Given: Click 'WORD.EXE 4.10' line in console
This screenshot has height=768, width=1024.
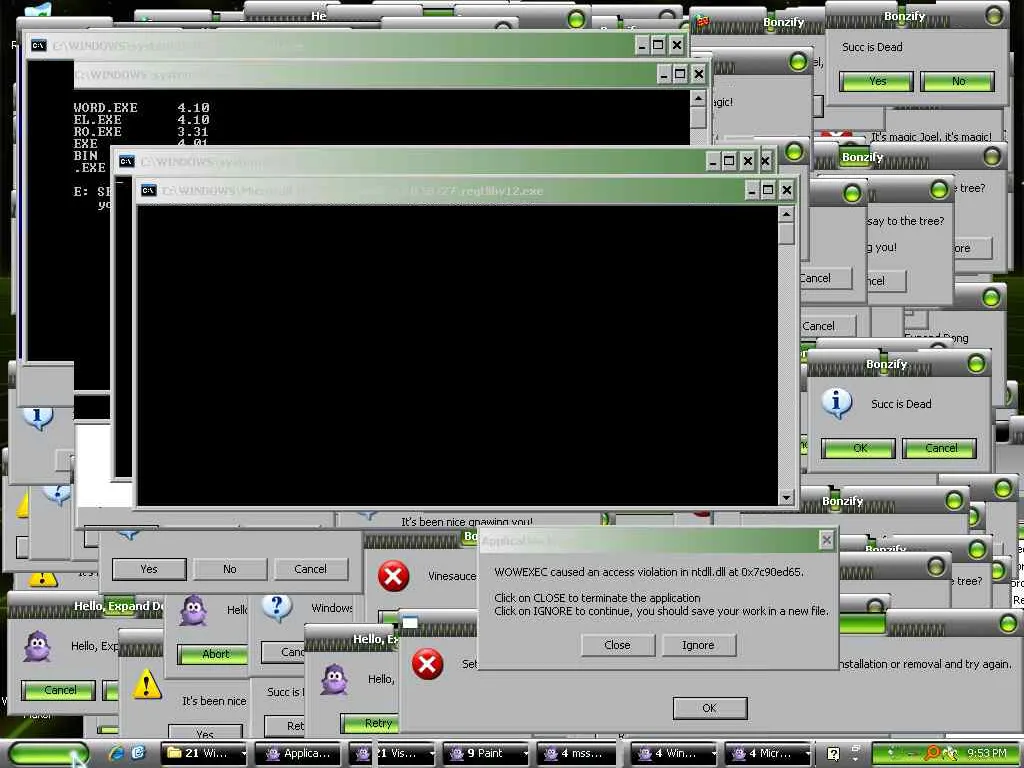Looking at the screenshot, I should pyautogui.click(x=141, y=107).
